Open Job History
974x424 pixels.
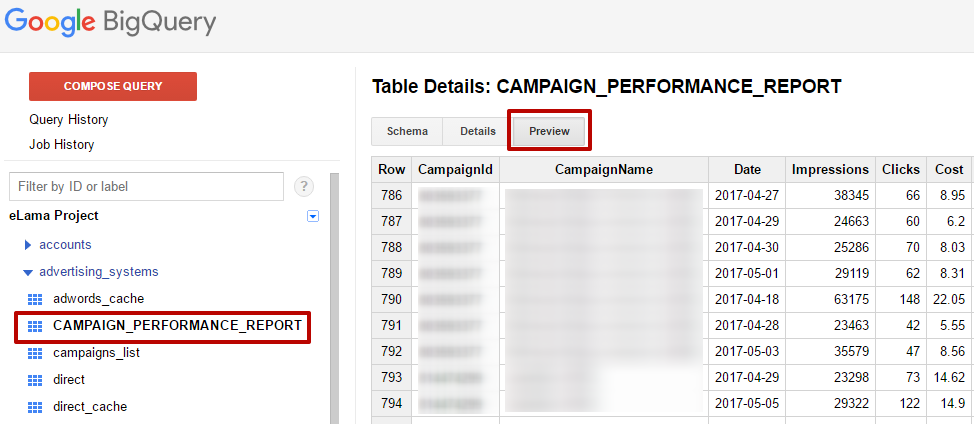pos(62,145)
